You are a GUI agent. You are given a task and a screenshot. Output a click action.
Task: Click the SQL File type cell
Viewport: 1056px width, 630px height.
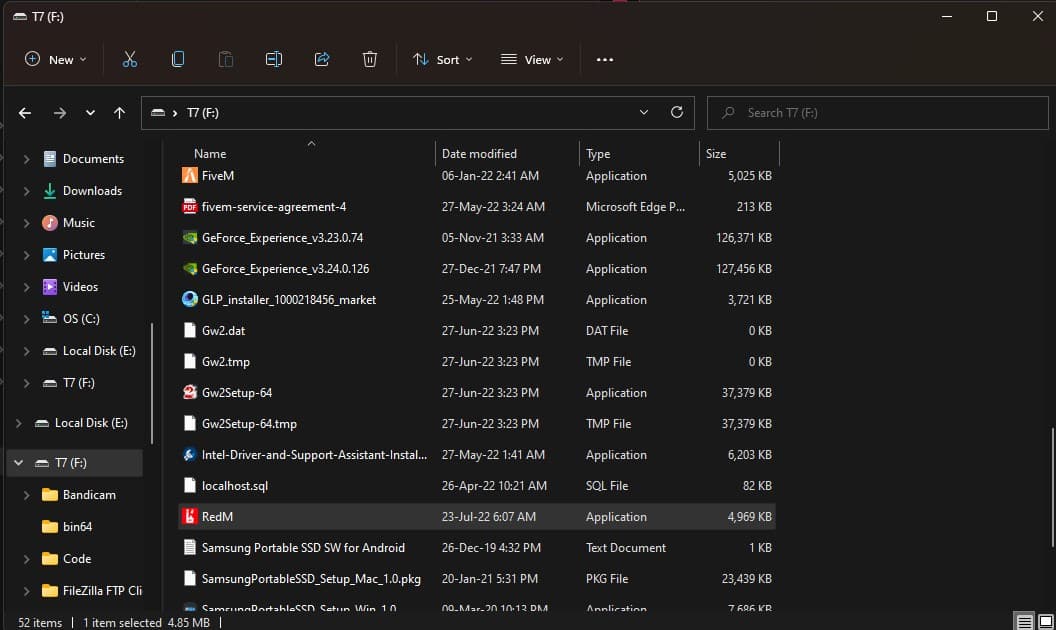pos(607,486)
